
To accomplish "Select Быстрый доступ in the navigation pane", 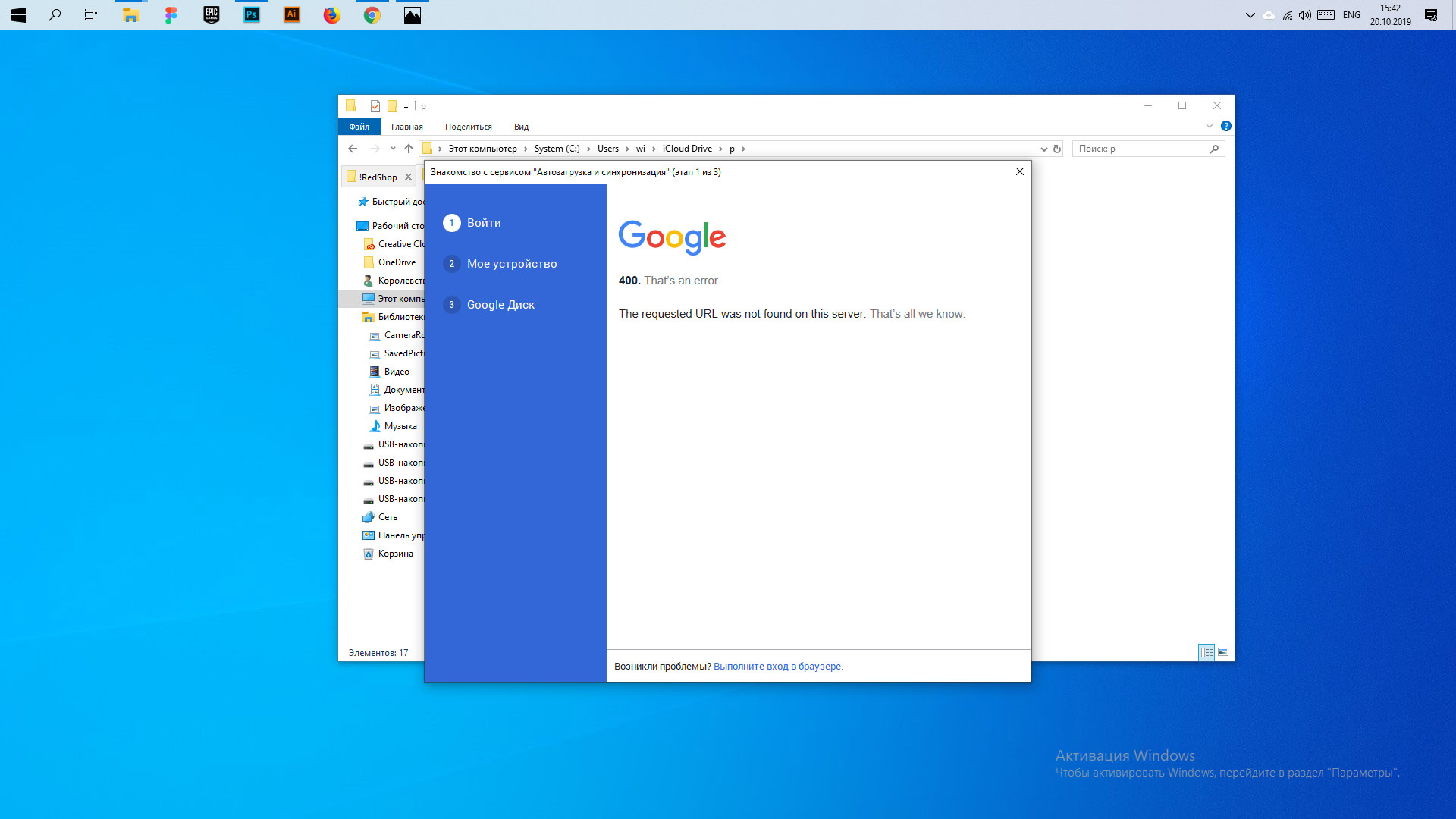I will (391, 202).
